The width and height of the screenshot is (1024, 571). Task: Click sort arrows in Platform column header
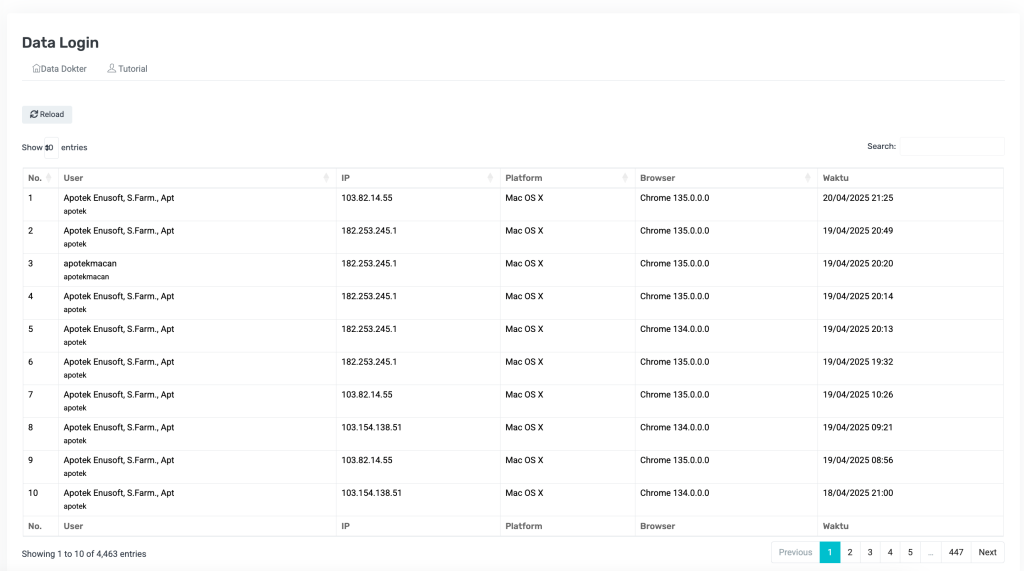point(625,178)
